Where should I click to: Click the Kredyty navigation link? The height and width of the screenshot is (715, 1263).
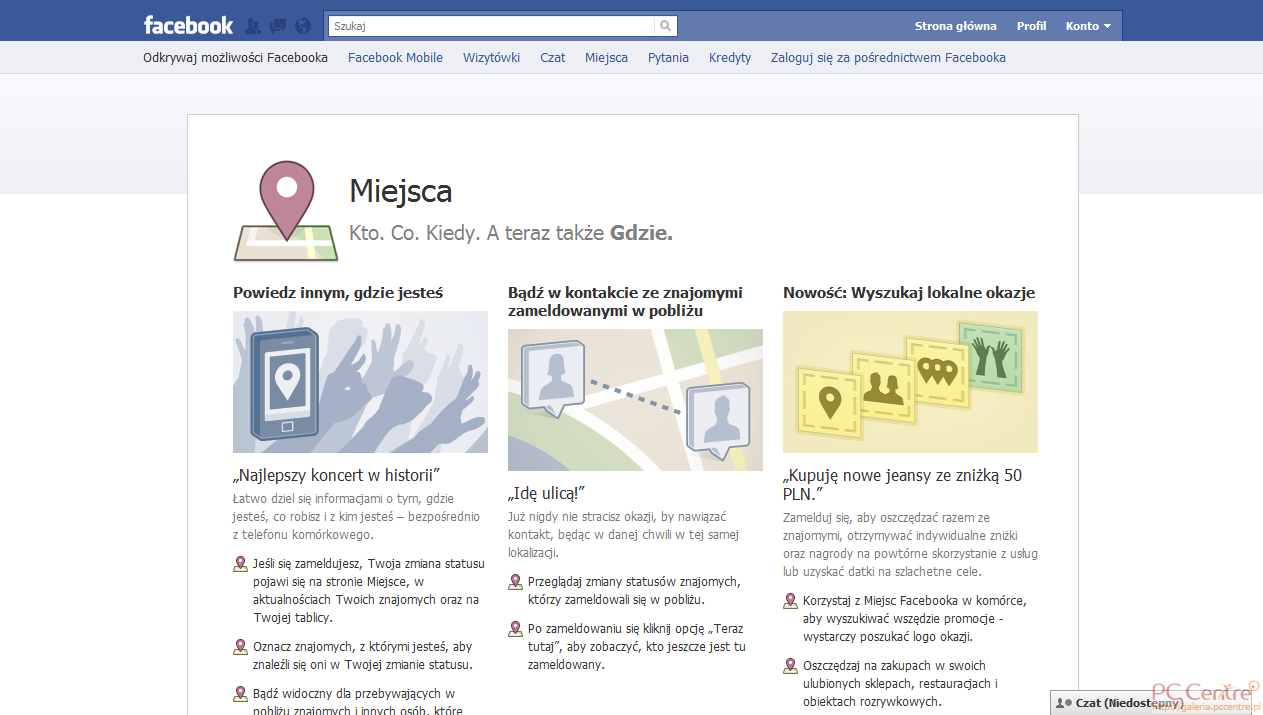(730, 57)
